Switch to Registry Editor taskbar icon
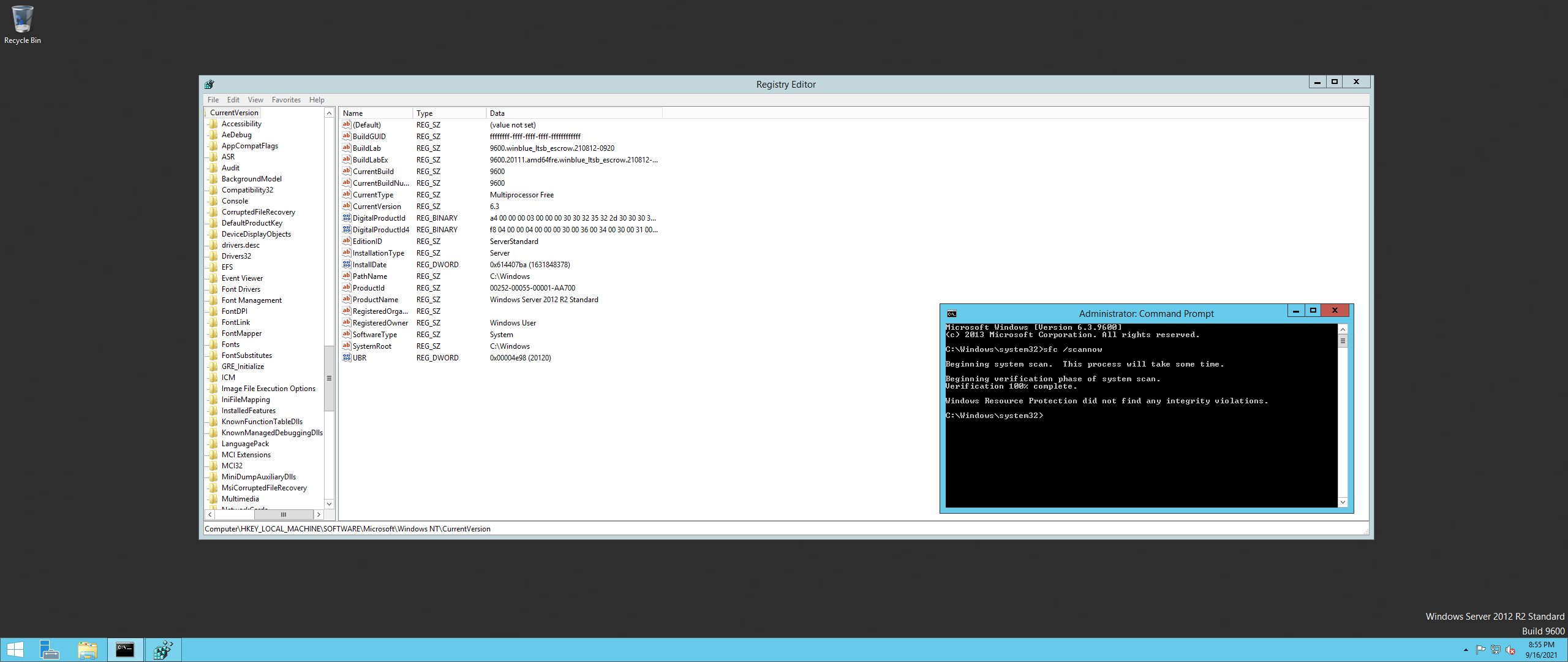This screenshot has width=1568, height=662. click(x=163, y=650)
